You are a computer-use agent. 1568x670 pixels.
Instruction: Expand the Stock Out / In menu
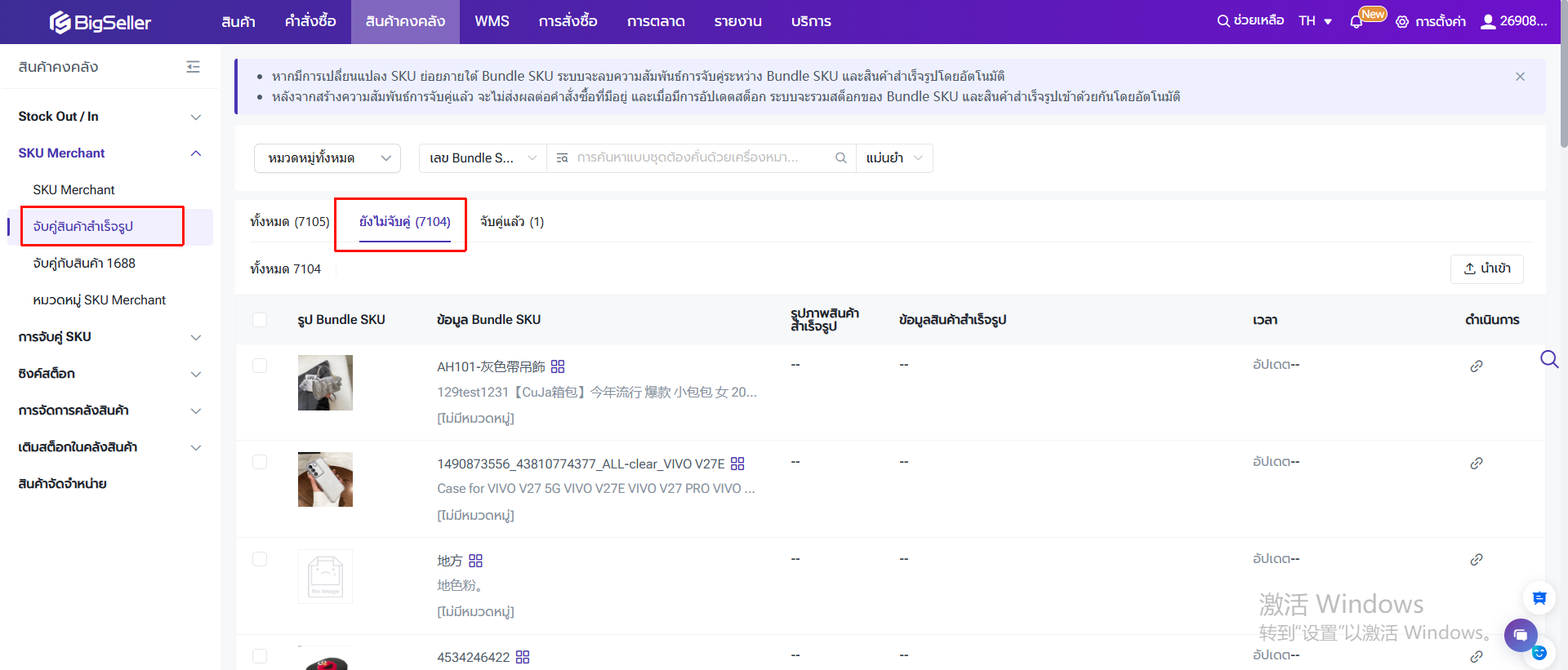109,117
